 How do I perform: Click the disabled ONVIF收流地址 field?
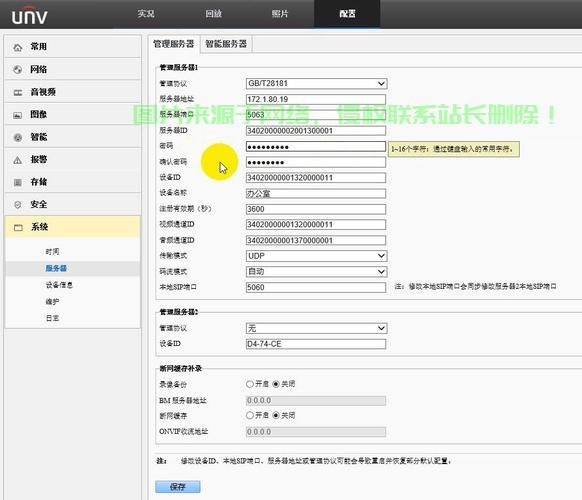315,432
